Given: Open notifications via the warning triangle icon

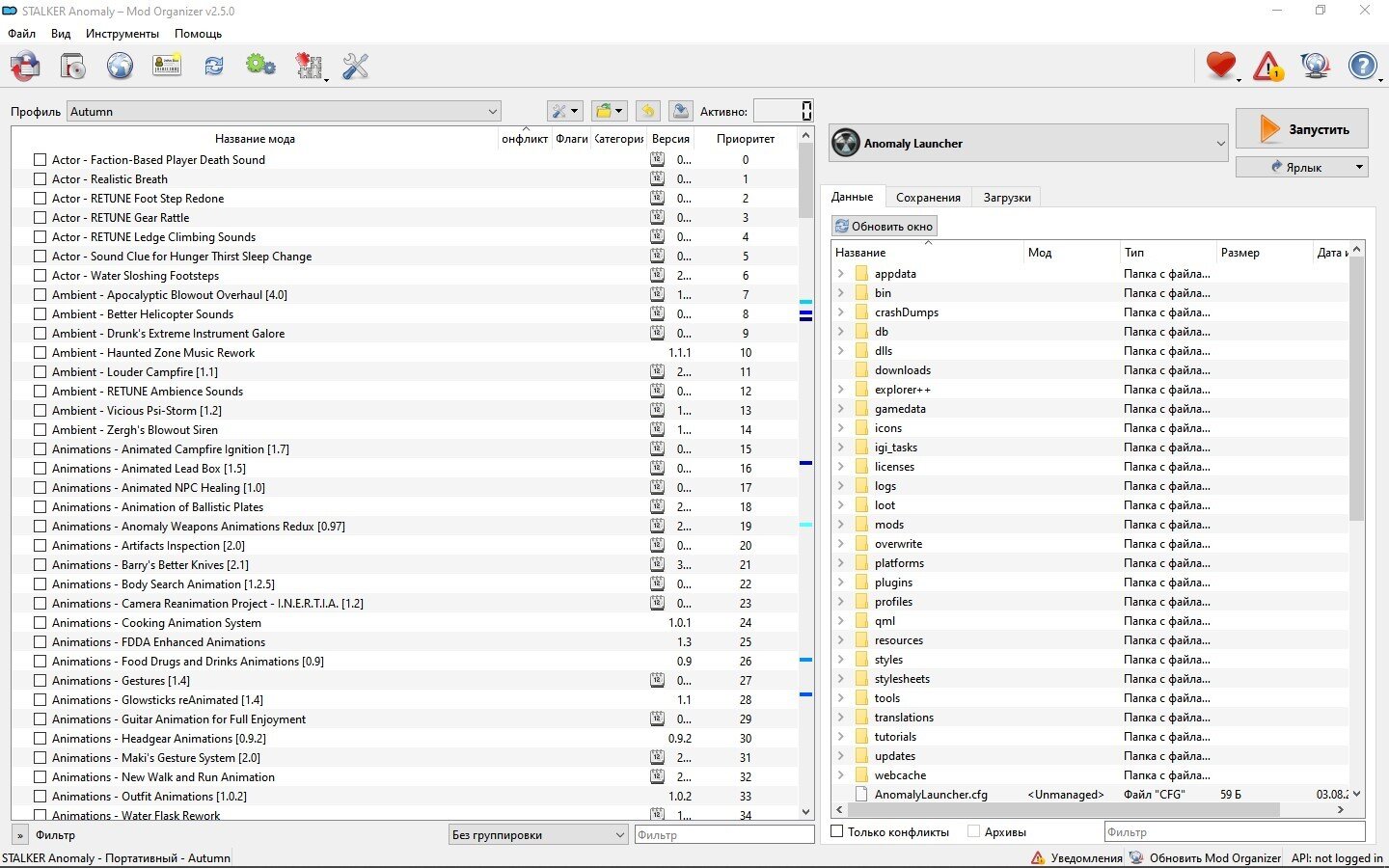Looking at the screenshot, I should 1267,66.
